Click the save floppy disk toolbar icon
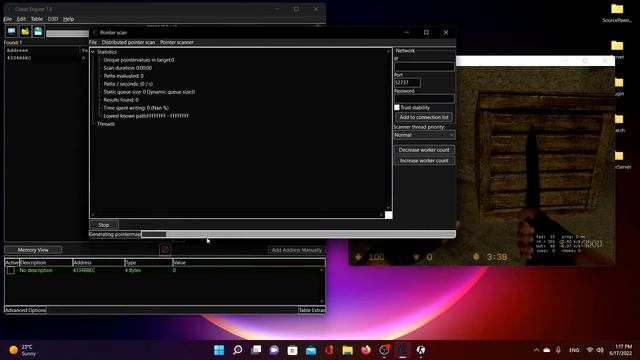The height and width of the screenshot is (360, 640). (38, 31)
